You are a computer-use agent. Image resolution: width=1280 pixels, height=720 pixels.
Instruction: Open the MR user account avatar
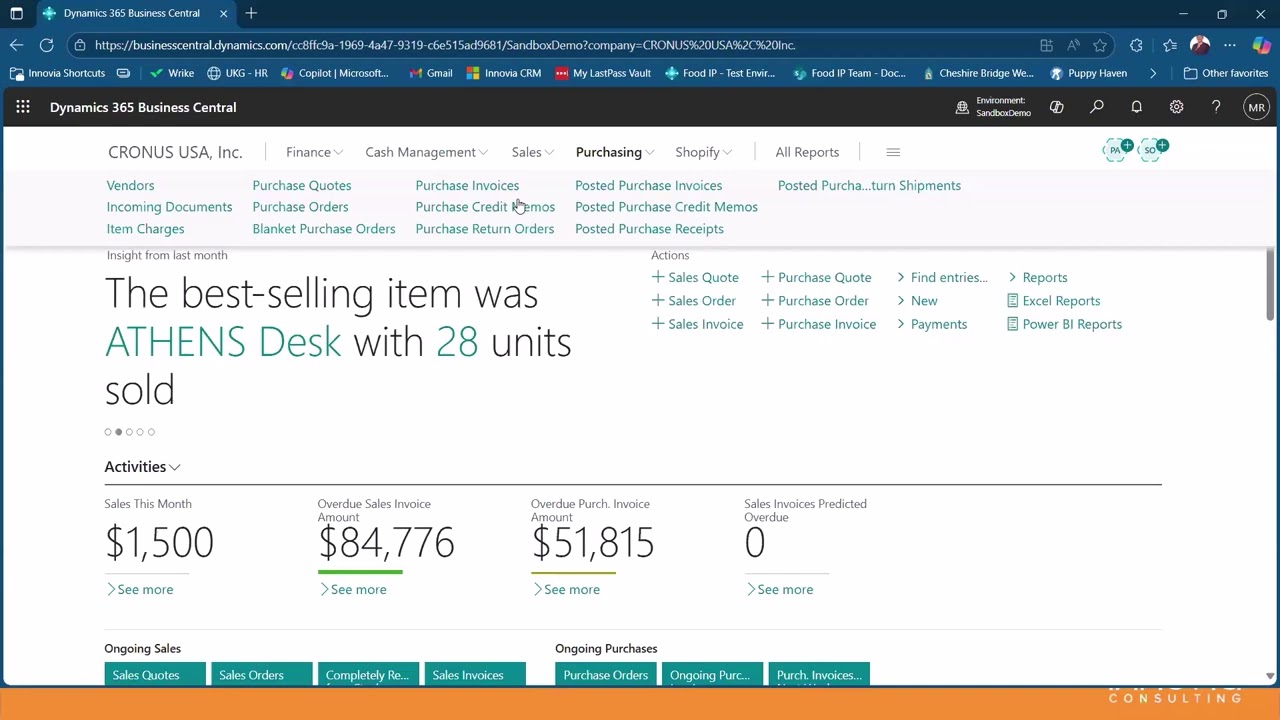(1256, 107)
